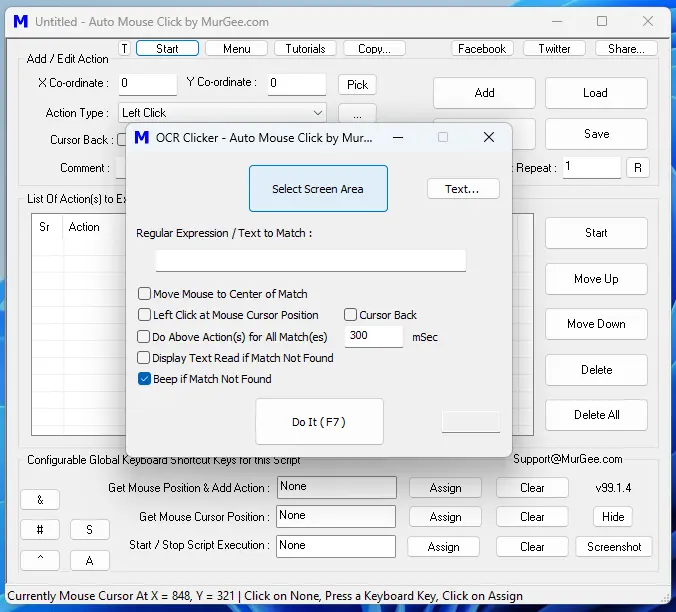This screenshot has width=676, height=612.
Task: Assign shortcut for Start / Stop Script Execution
Action: pos(444,547)
